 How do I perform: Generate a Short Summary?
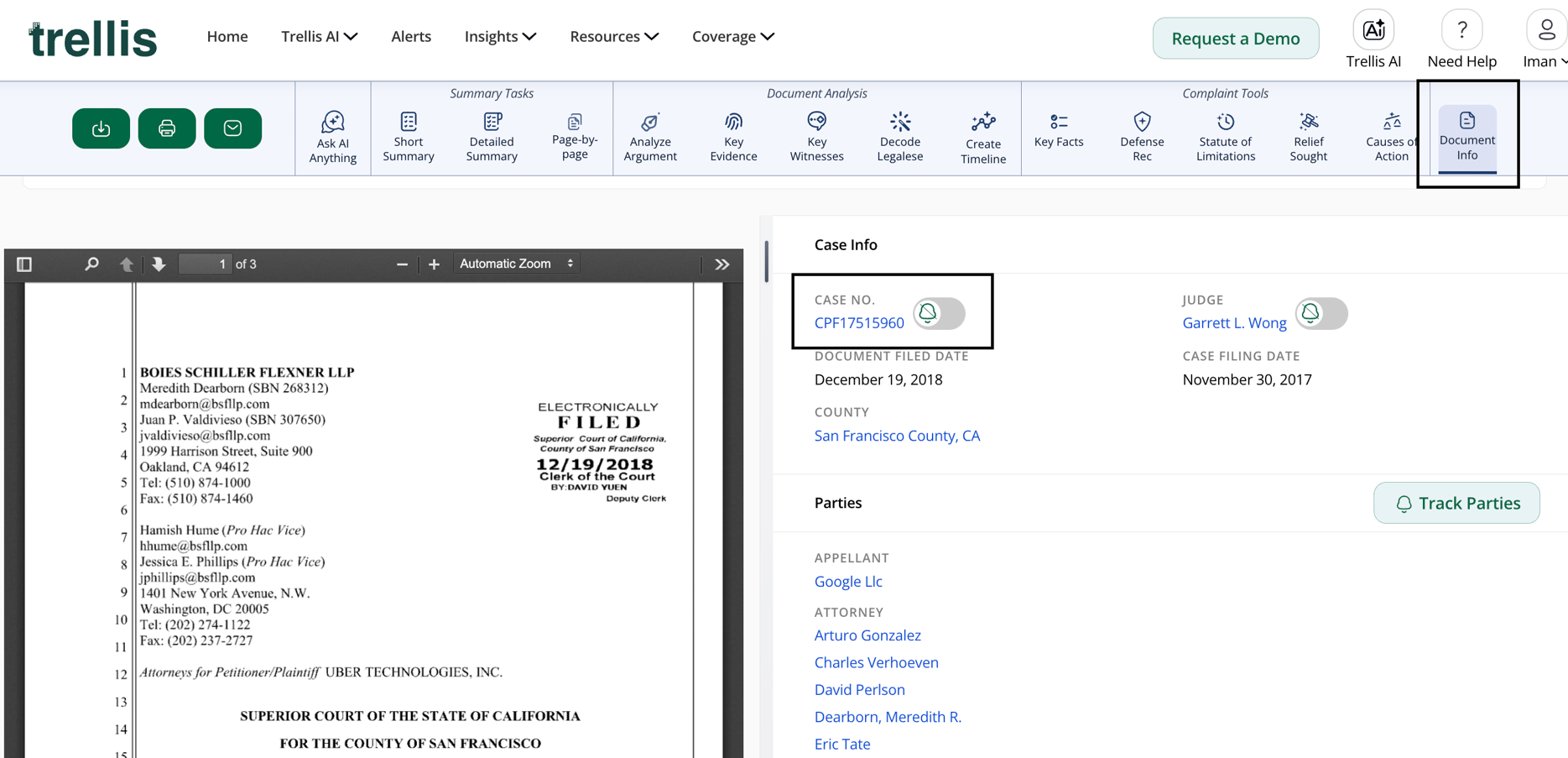(x=409, y=136)
